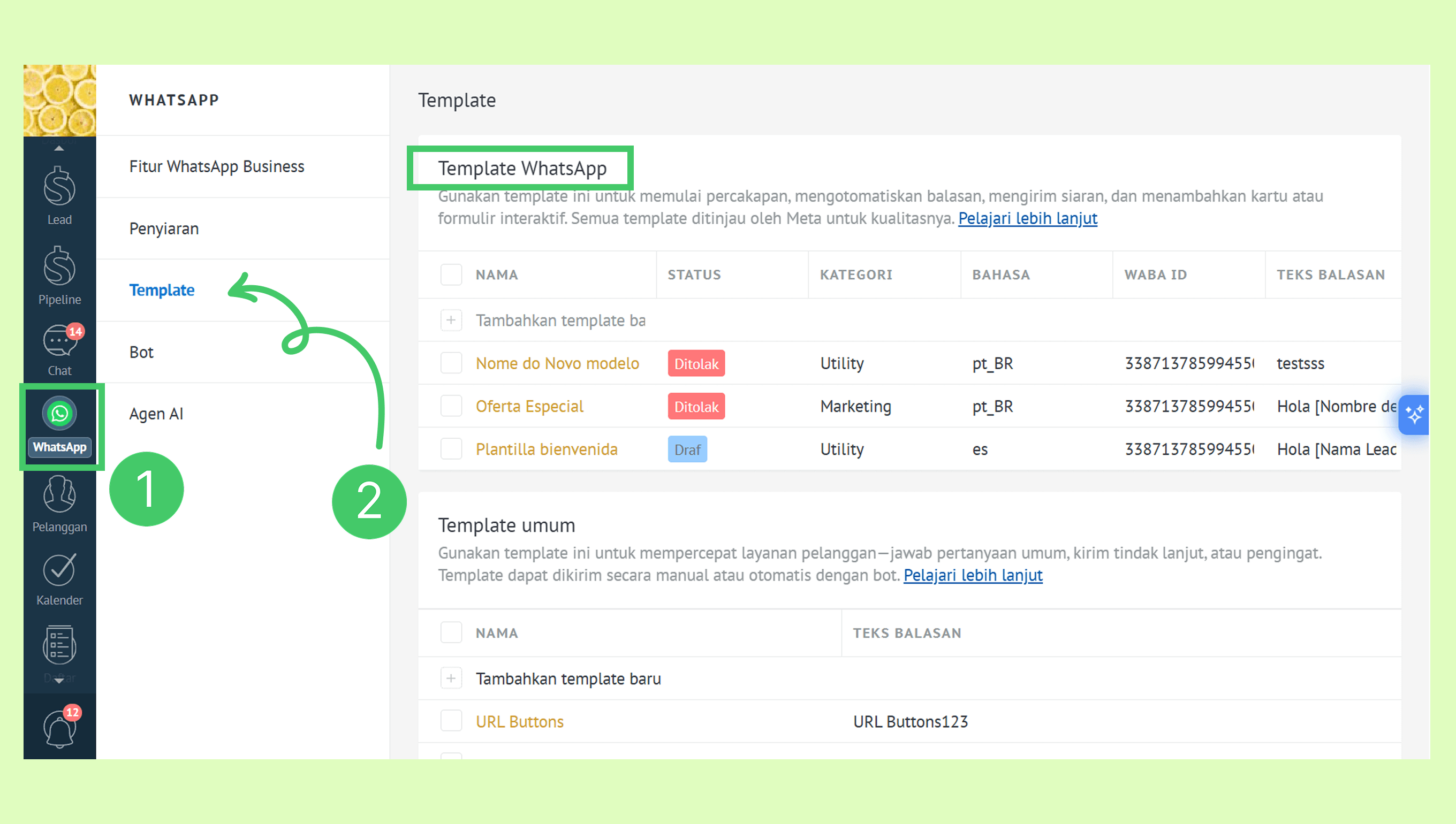Viewport: 1456px width, 824px height.
Task: Click the BAHASA column header
Action: tap(1001, 274)
